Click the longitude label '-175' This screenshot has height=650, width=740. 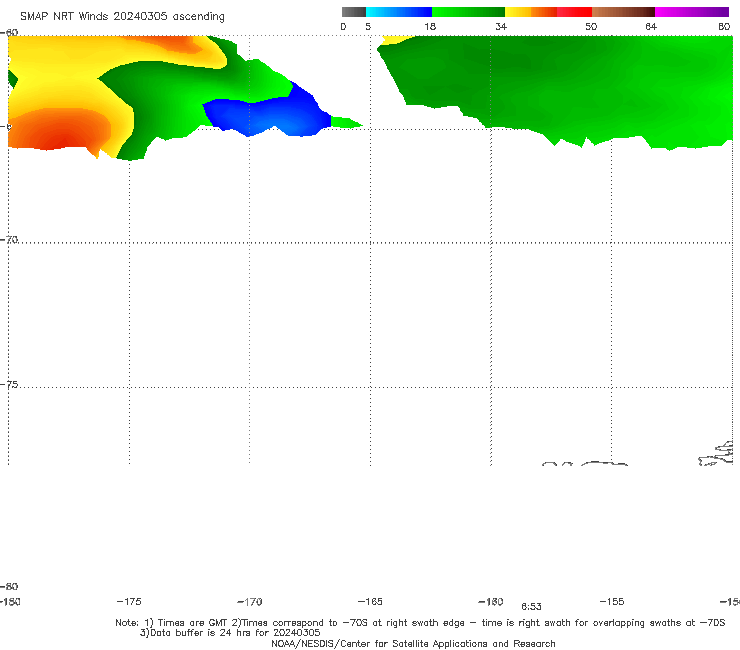[129, 601]
